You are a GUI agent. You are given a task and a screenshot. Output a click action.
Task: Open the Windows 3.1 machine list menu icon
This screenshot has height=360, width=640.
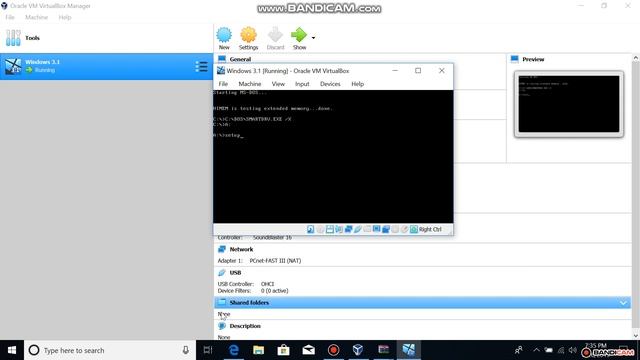click(201, 66)
